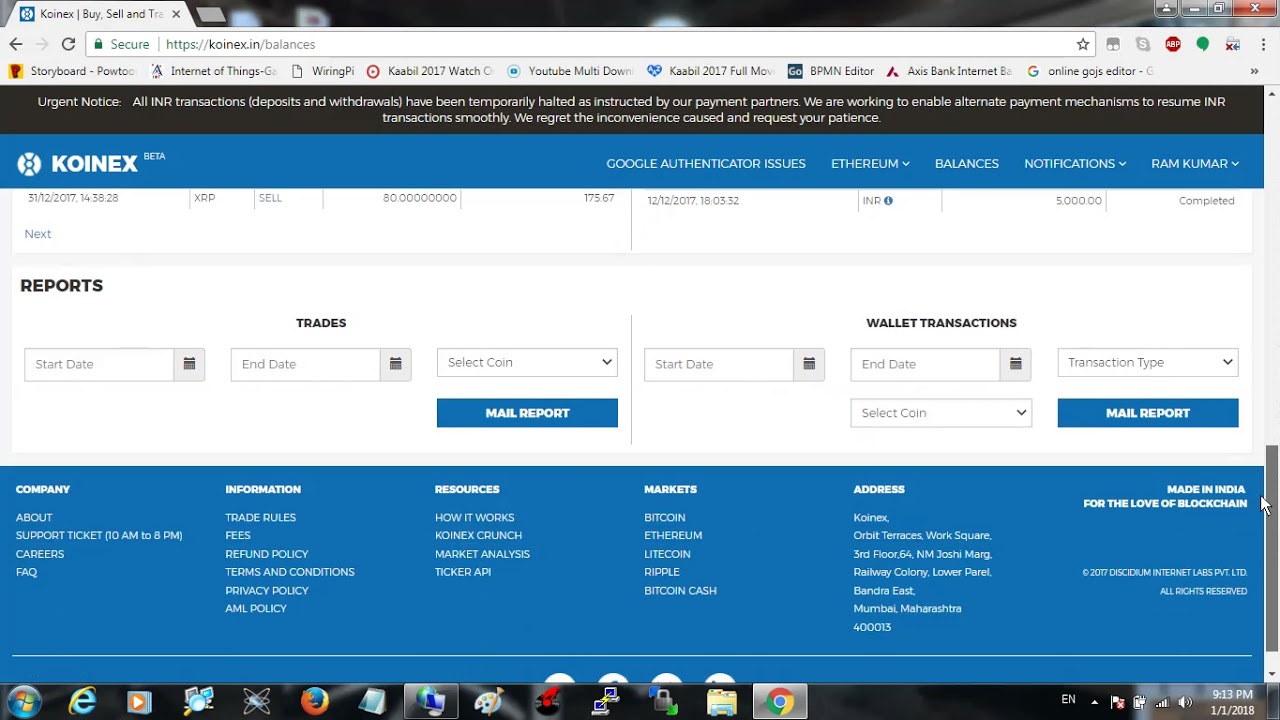
Task: Open a new browser tab
Action: tap(210, 14)
